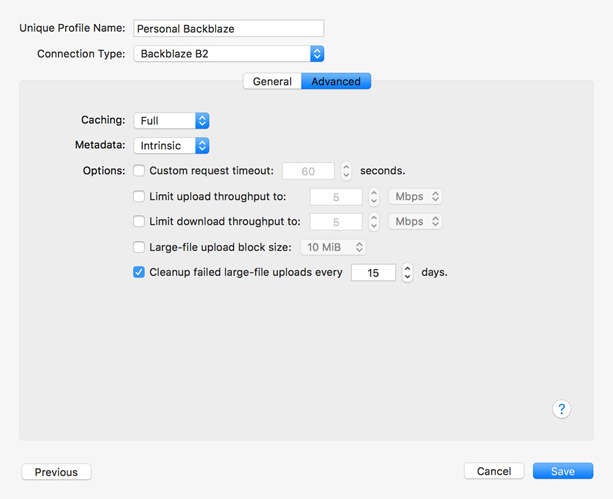Open the Connection Type dropdown
This screenshot has width=613, height=499.
[229, 54]
